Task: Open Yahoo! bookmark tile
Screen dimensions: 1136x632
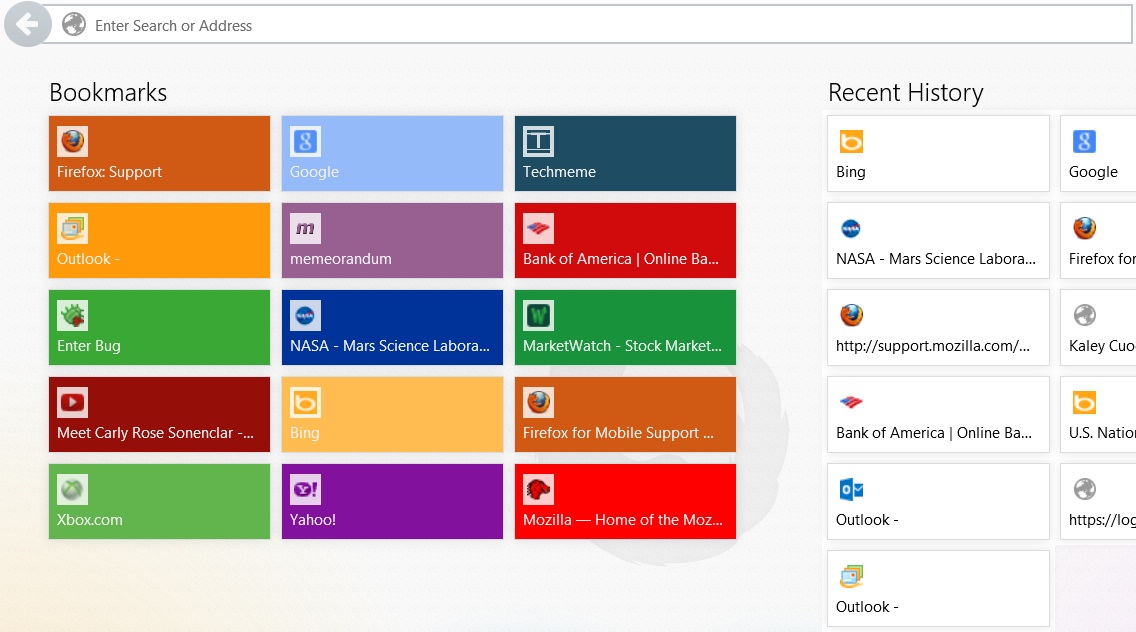Action: [392, 501]
